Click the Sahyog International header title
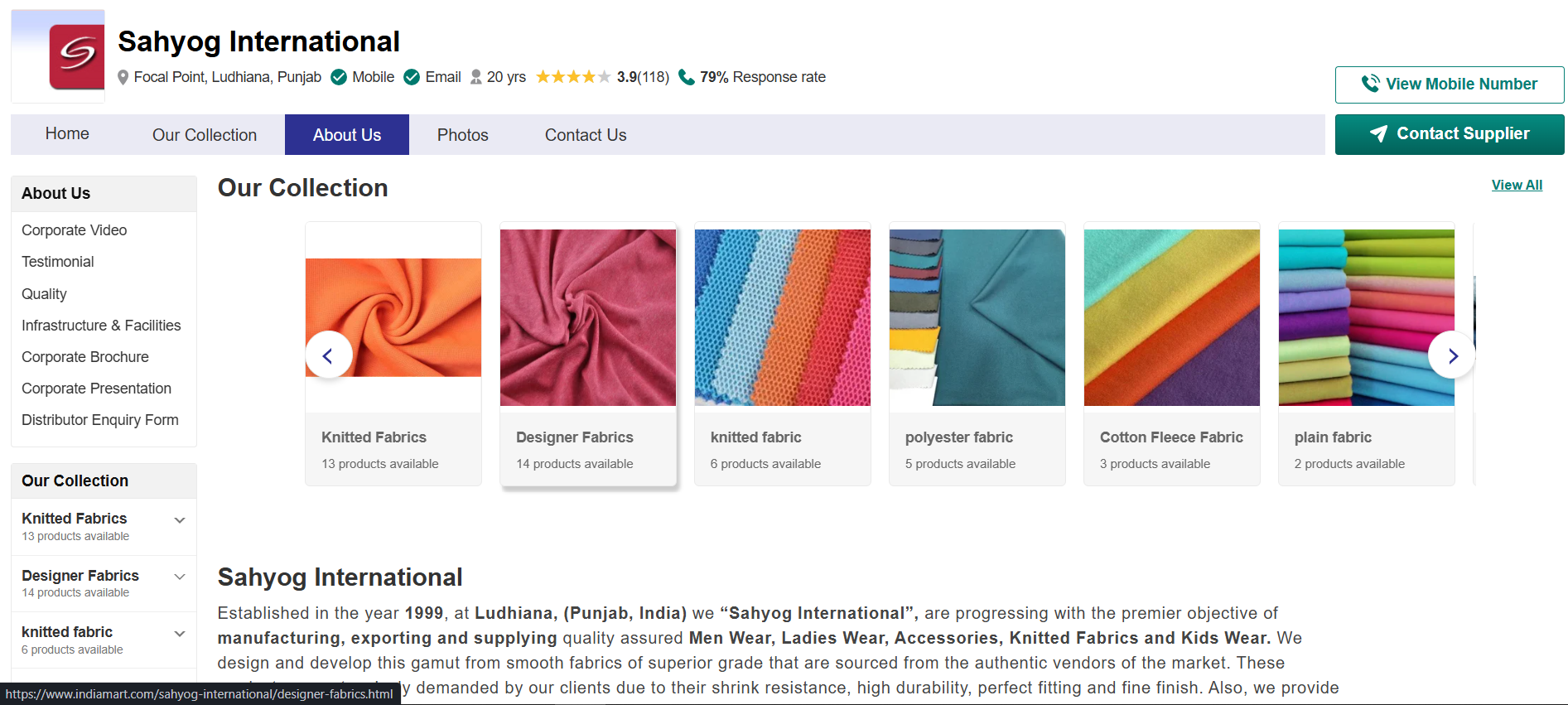This screenshot has width=1568, height=705. coord(258,41)
